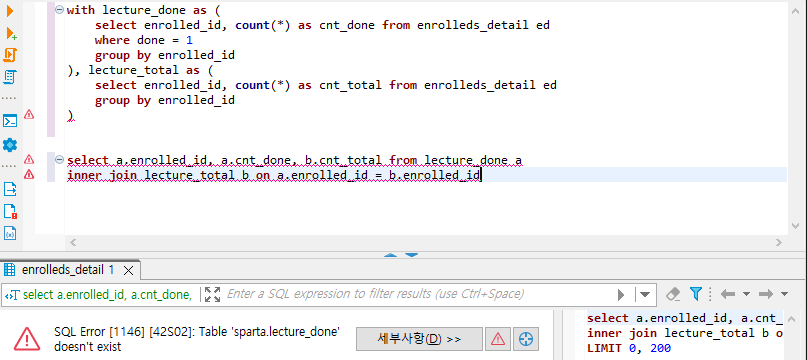This screenshot has width=807, height=360.
Task: Execute the SQL script icon
Action: tap(10, 55)
